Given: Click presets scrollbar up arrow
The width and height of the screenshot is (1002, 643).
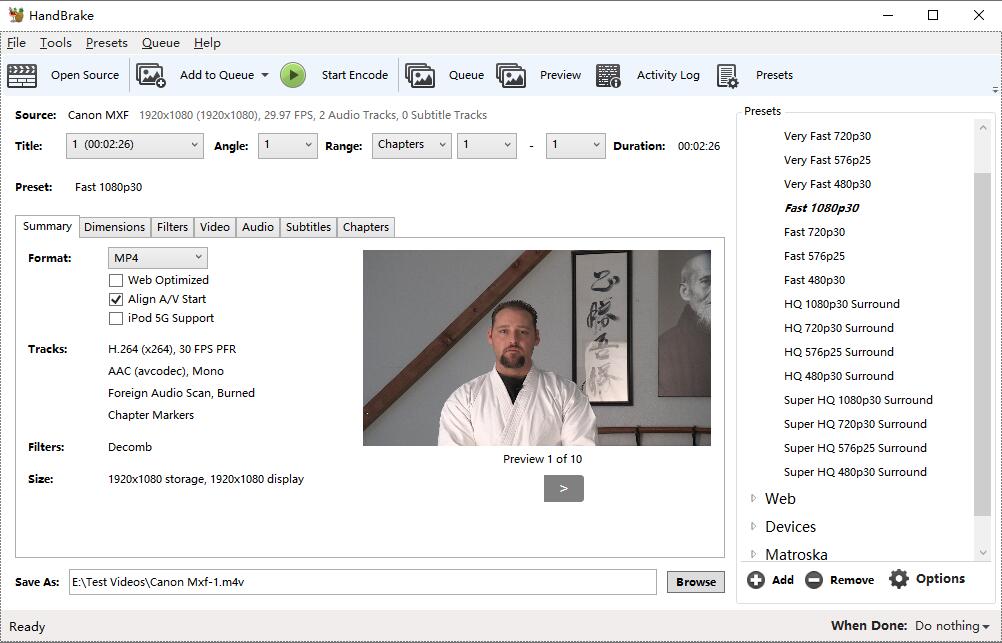Looking at the screenshot, I should 983,128.
